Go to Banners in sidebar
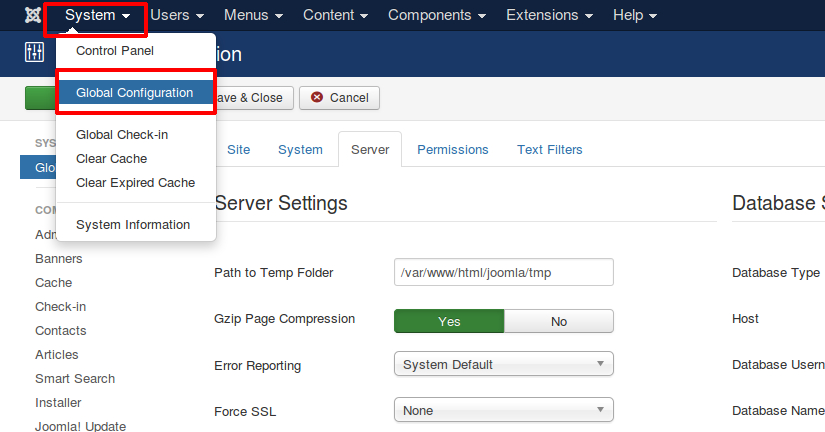Screen dimensions: 825x432 point(59,259)
